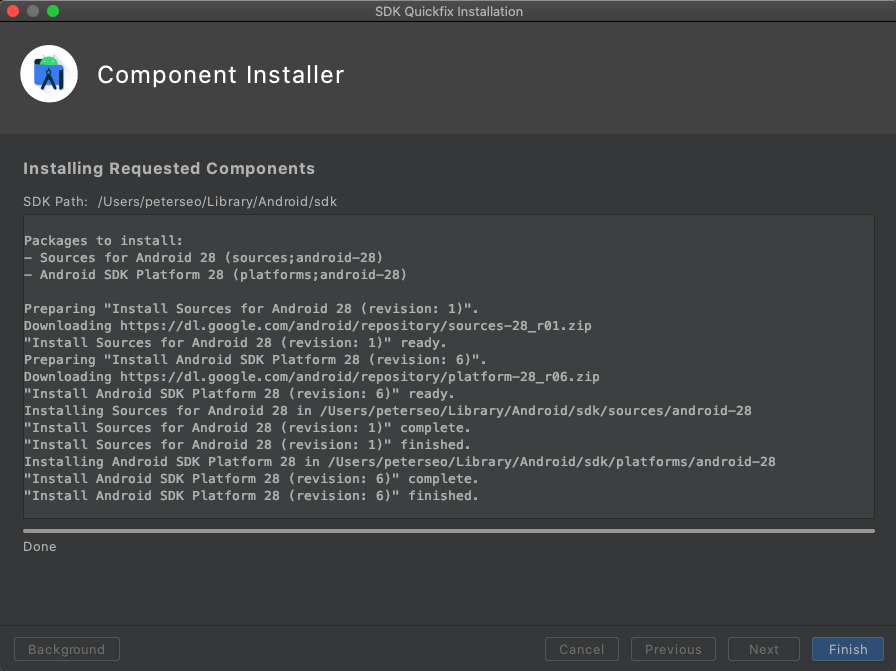Click the 'Installing Requested Components' heading
The height and width of the screenshot is (671, 896).
pyautogui.click(x=169, y=169)
